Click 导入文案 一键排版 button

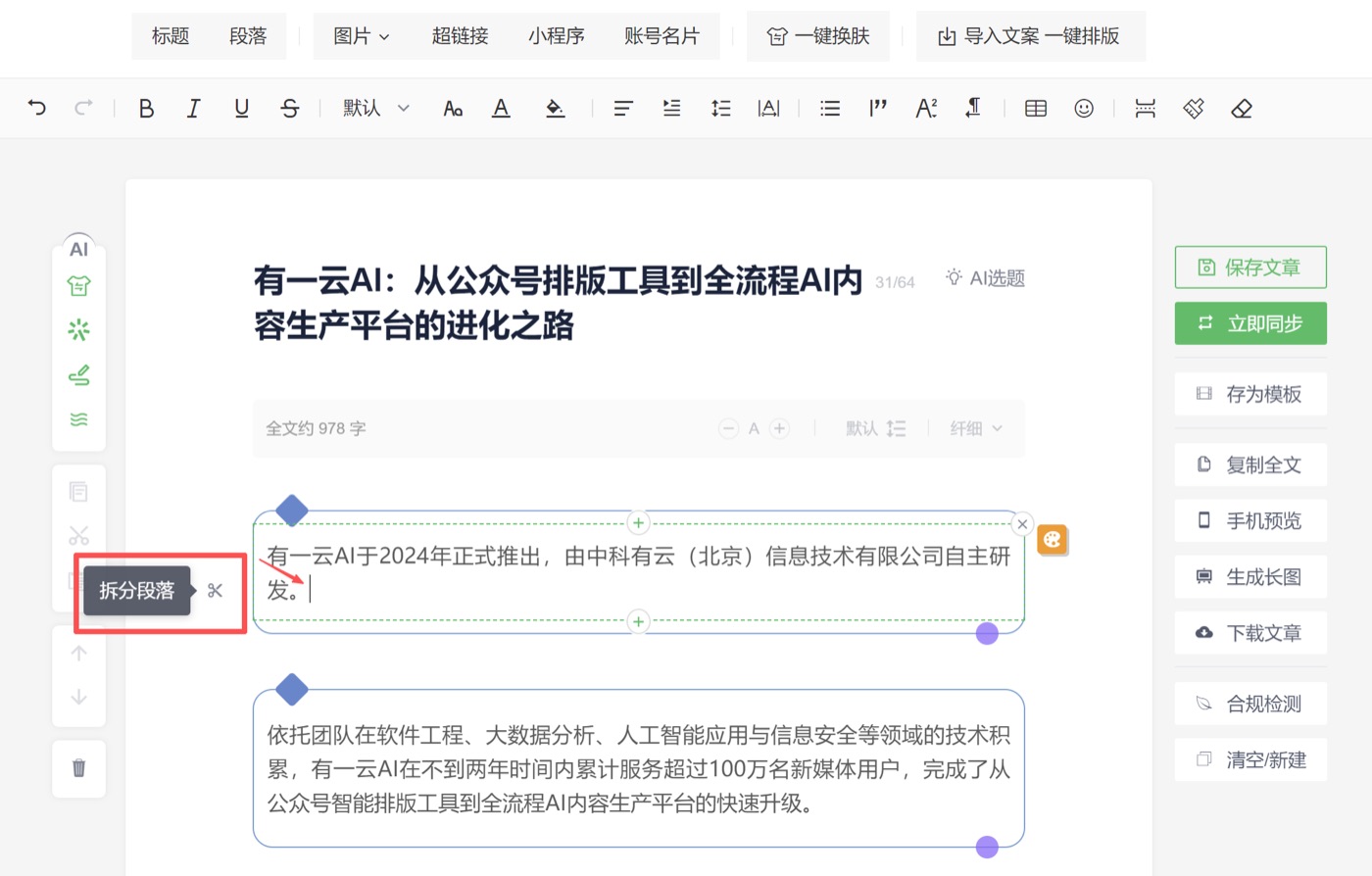pyautogui.click(x=1031, y=36)
